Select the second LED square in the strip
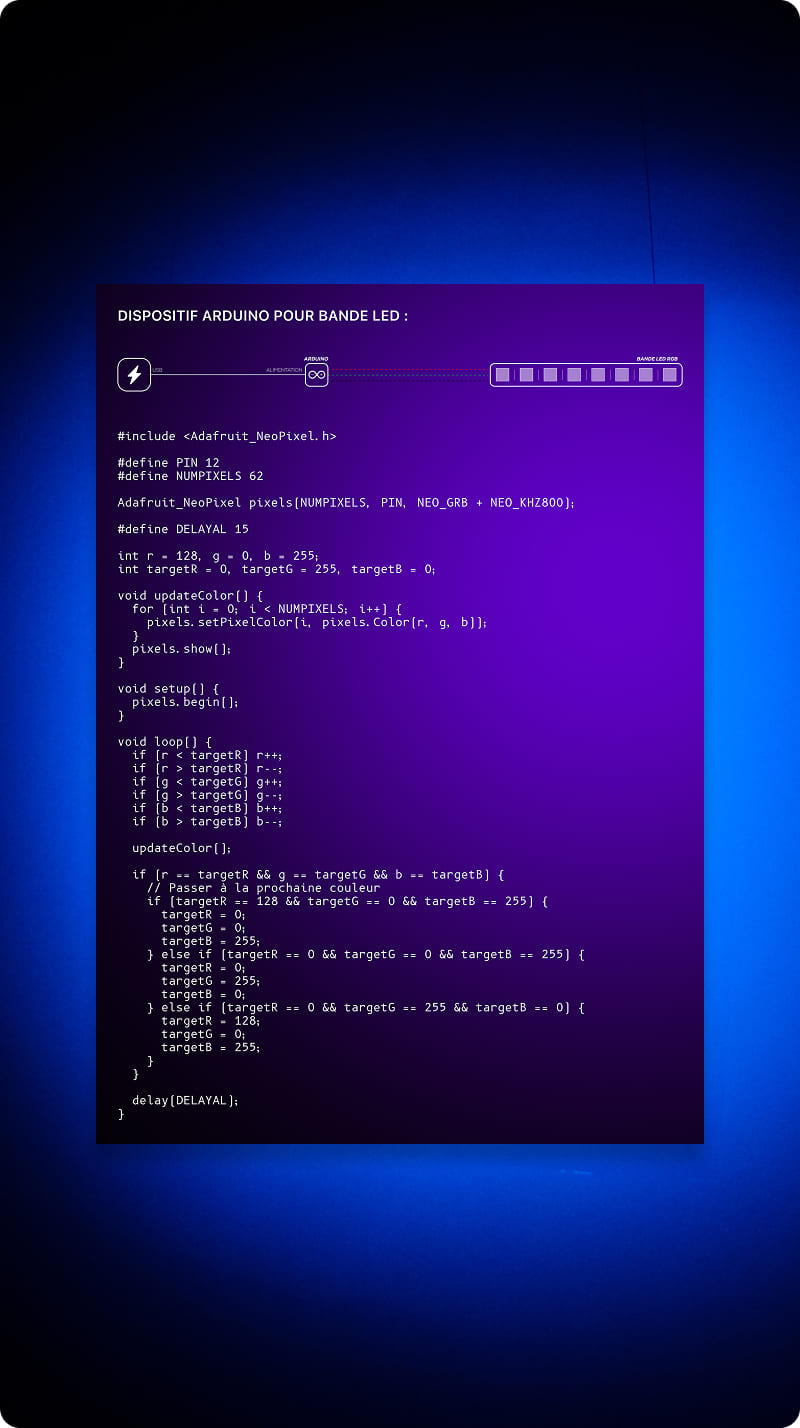This screenshot has width=800, height=1428. (x=526, y=375)
